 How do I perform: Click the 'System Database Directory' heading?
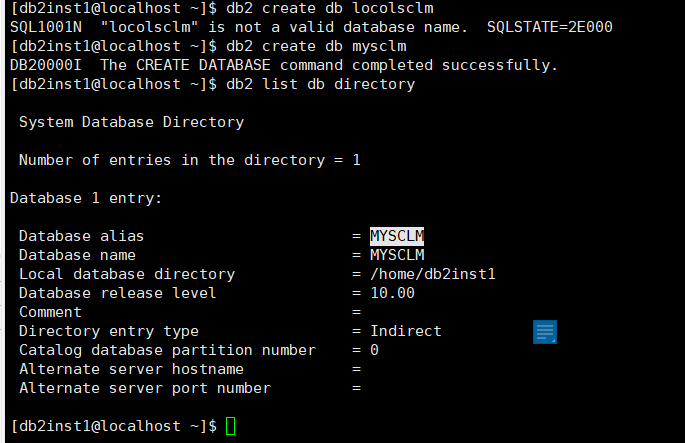click(131, 122)
